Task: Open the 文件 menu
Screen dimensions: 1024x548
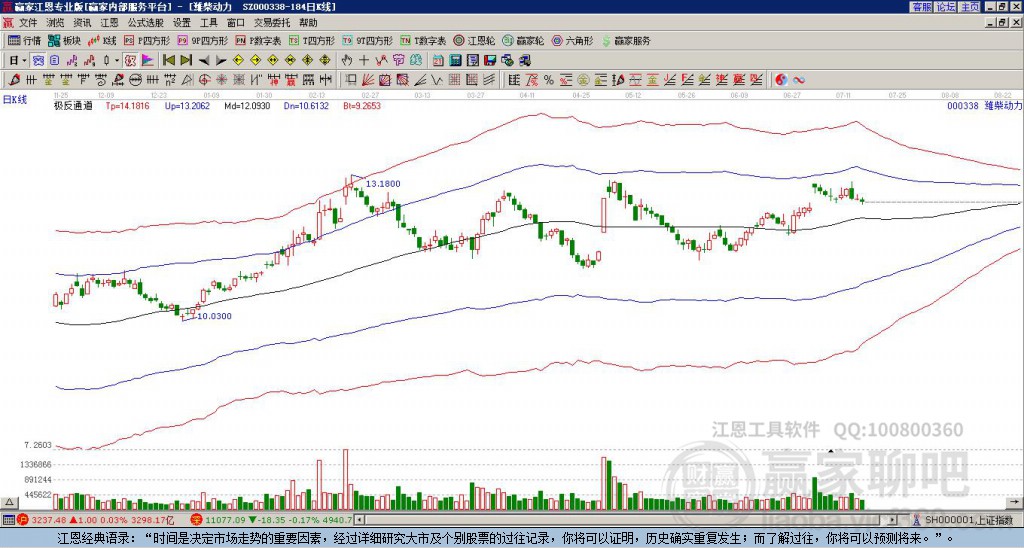Action: point(28,23)
